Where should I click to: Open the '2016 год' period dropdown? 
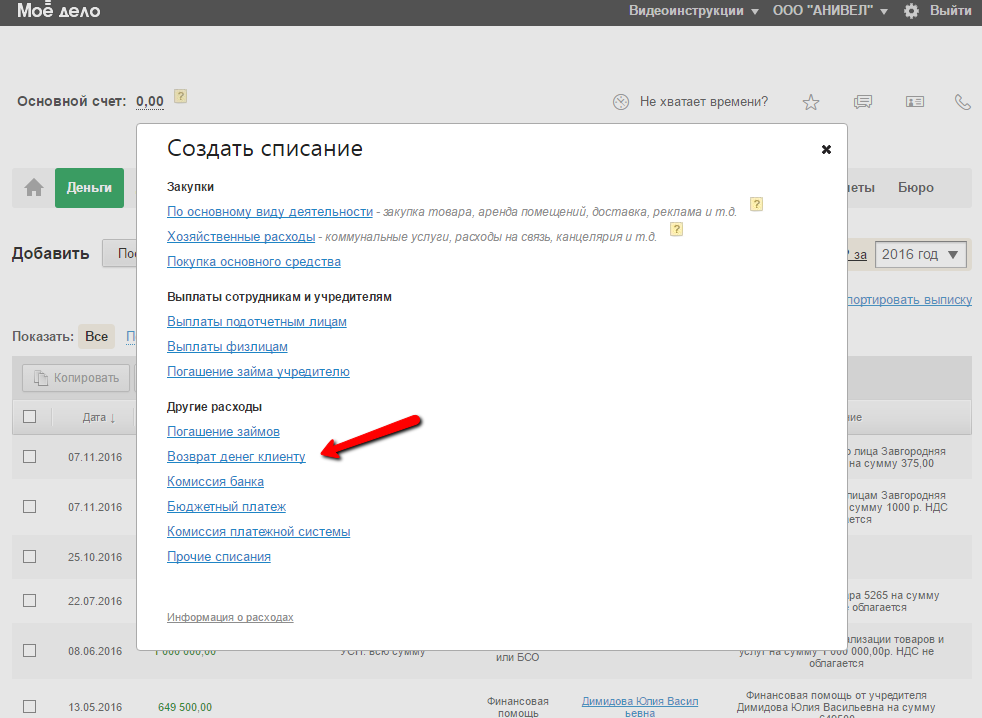coord(920,254)
